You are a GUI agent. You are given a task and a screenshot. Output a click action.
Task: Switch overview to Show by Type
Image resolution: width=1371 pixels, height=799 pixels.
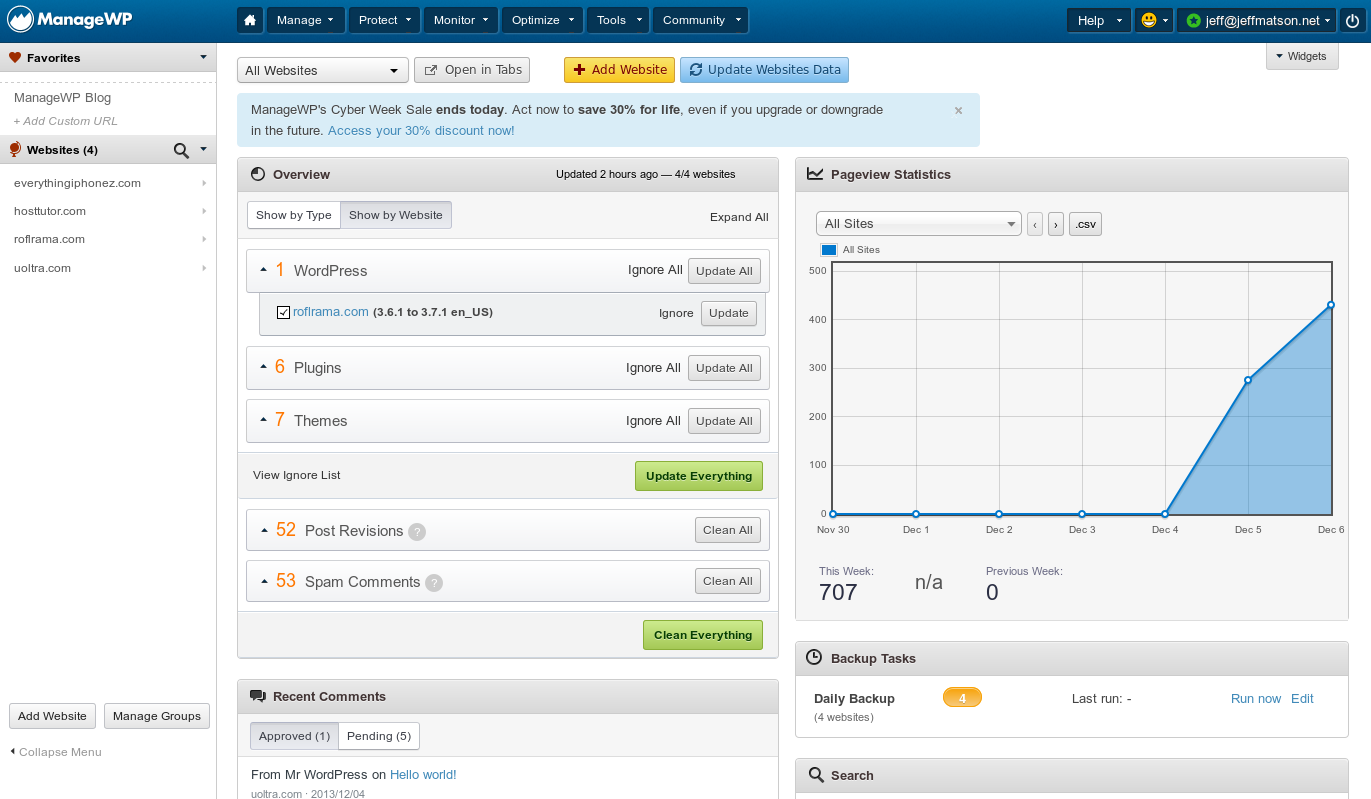(x=293, y=215)
